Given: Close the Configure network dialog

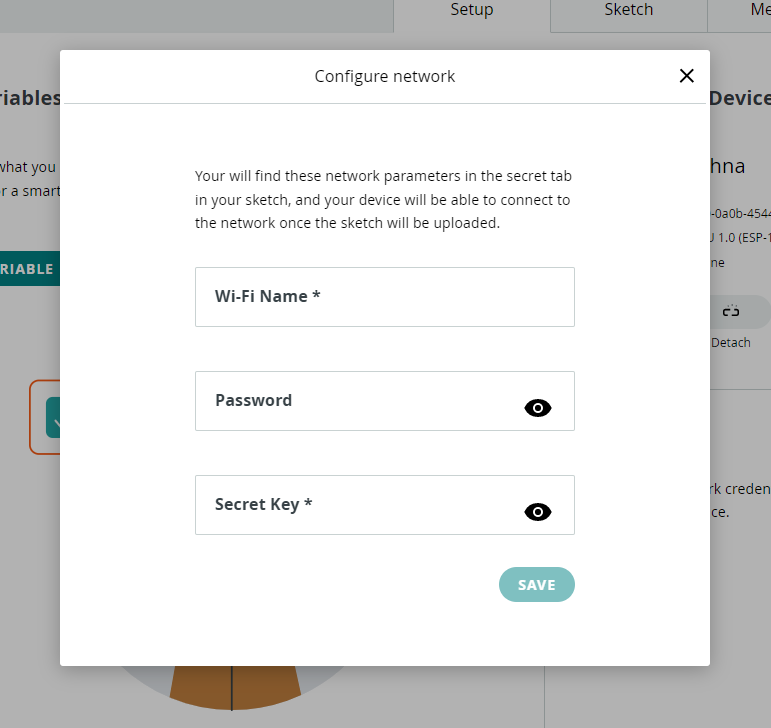Looking at the screenshot, I should tap(686, 76).
